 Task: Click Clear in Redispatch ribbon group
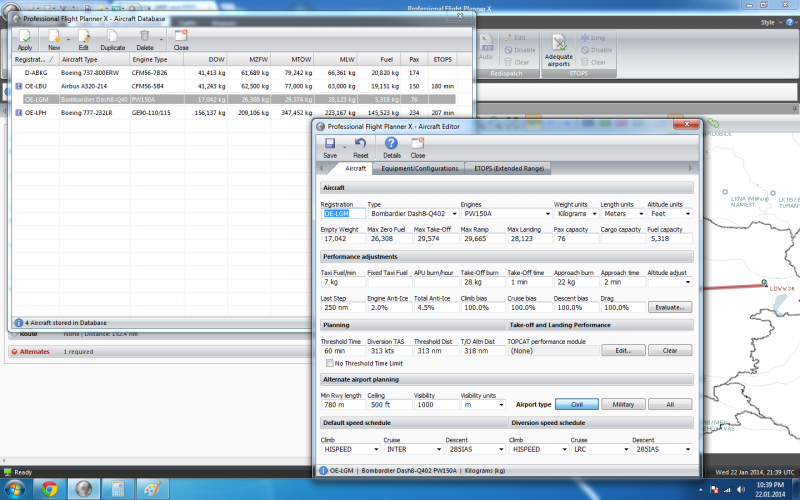click(516, 62)
